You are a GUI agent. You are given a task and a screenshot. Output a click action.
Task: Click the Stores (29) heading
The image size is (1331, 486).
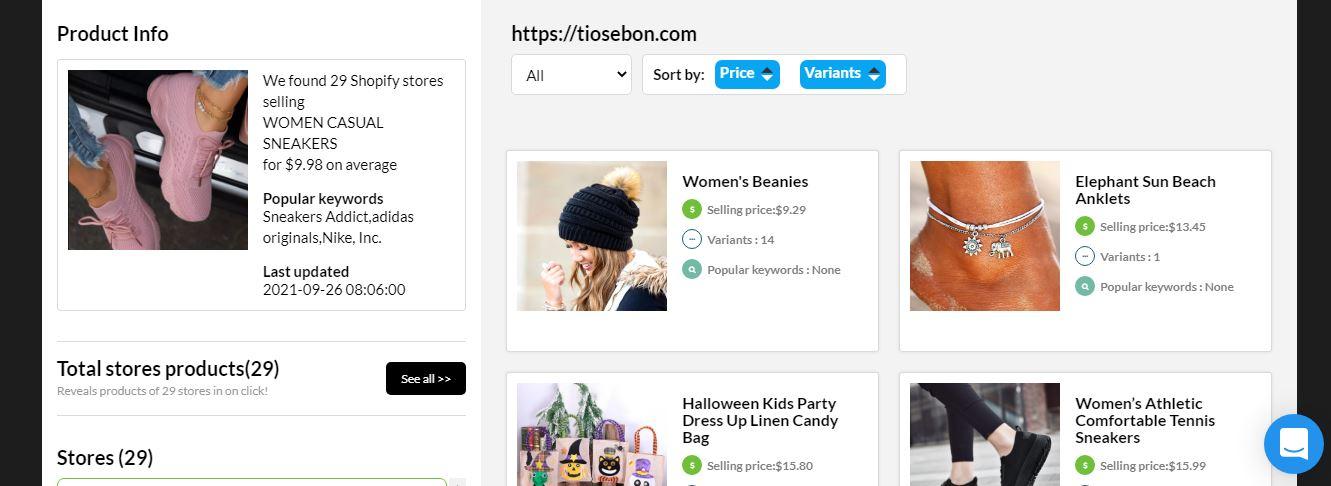coord(105,458)
